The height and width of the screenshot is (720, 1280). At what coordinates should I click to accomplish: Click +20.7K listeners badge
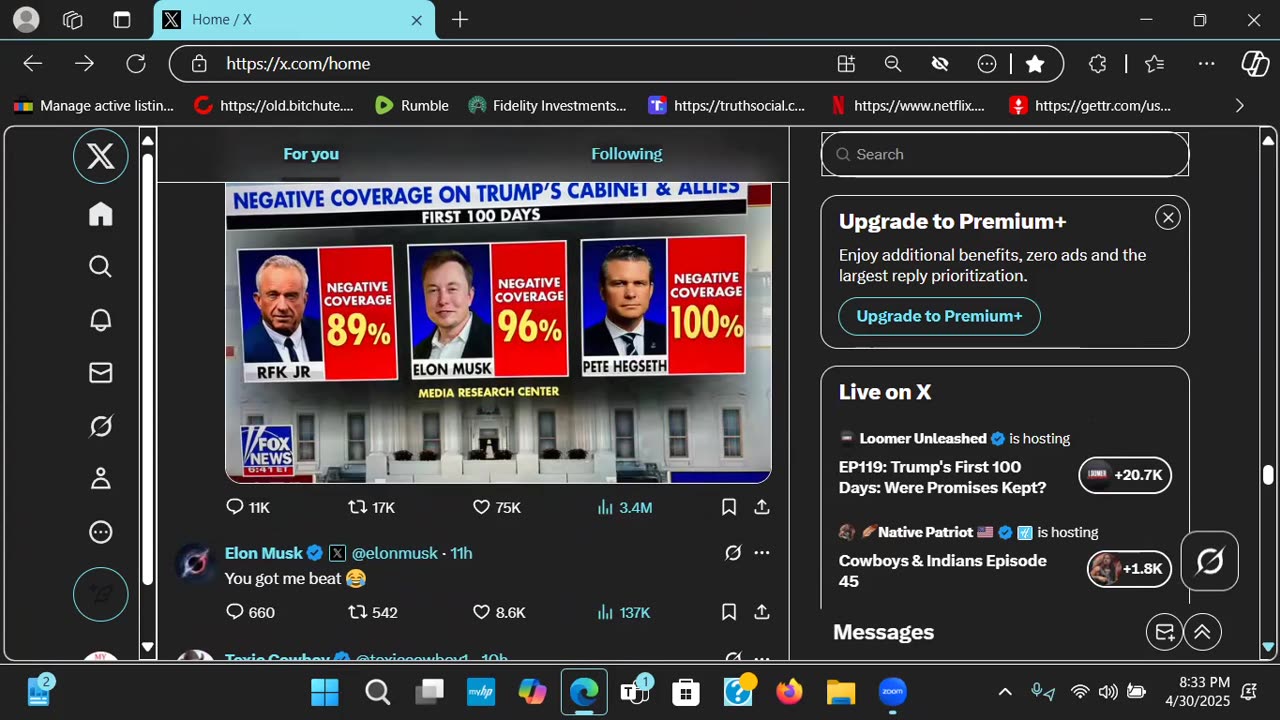pyautogui.click(x=1125, y=475)
